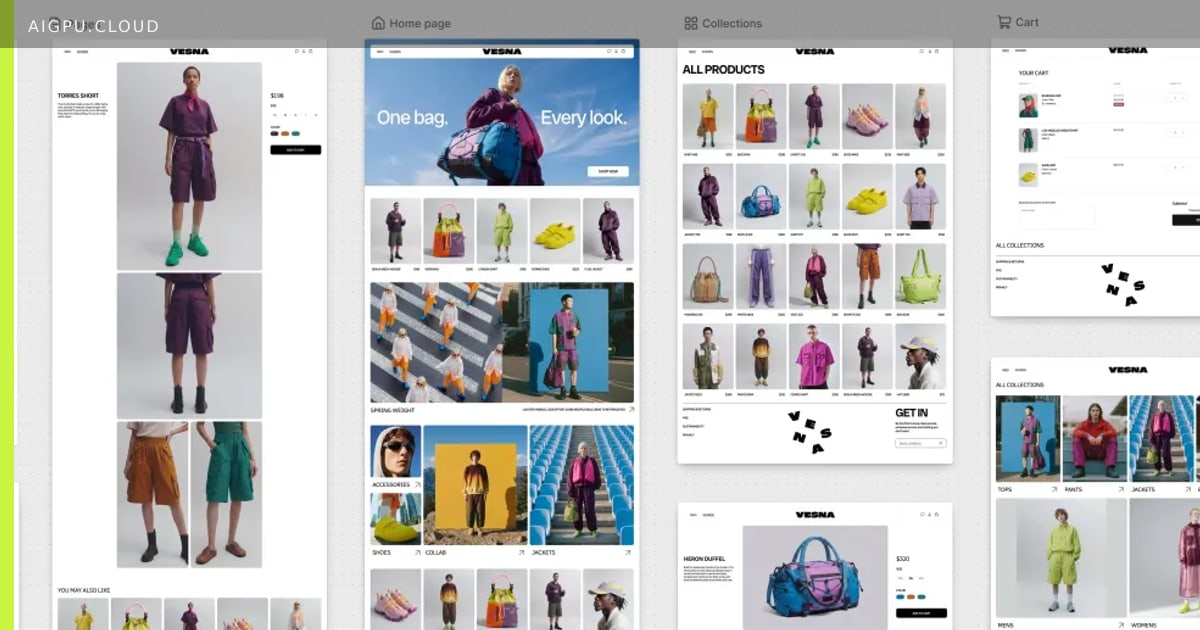Image resolution: width=1200 pixels, height=630 pixels.
Task: Click the VESNA logo in the Home page header
Action: tap(502, 51)
